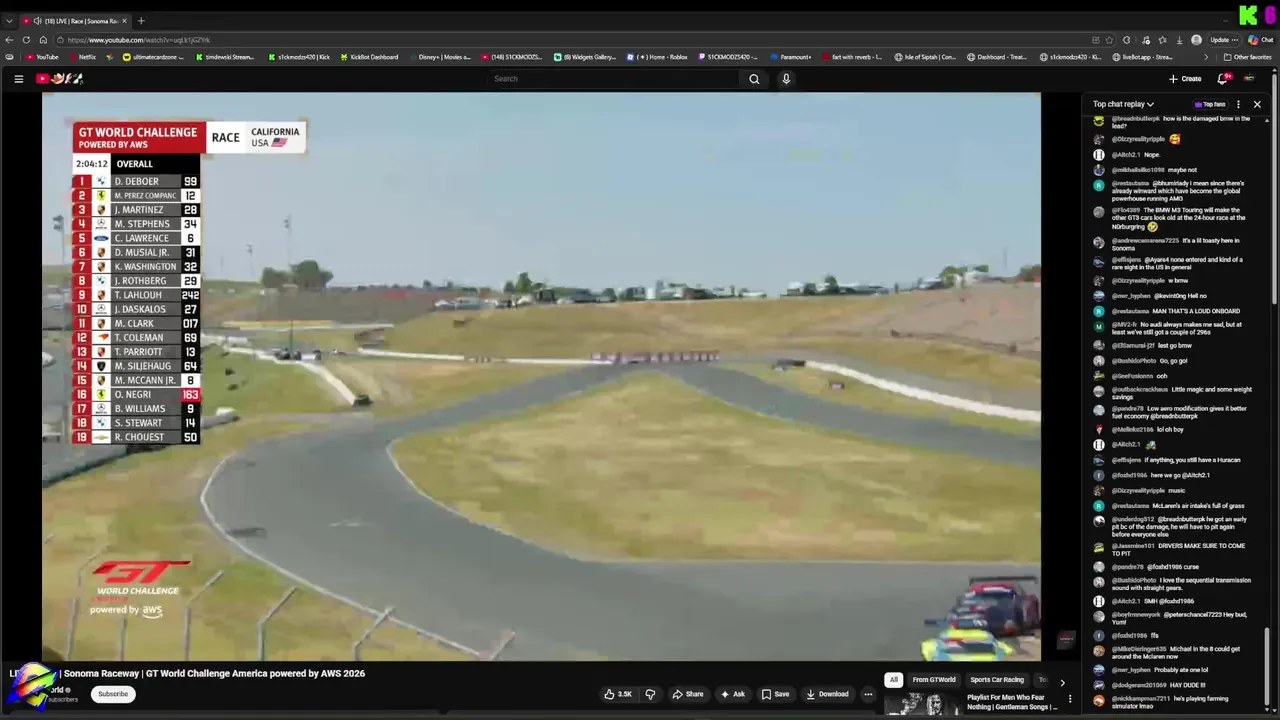This screenshot has width=1280, height=720.
Task: Open a new browser tab
Action: point(141,21)
